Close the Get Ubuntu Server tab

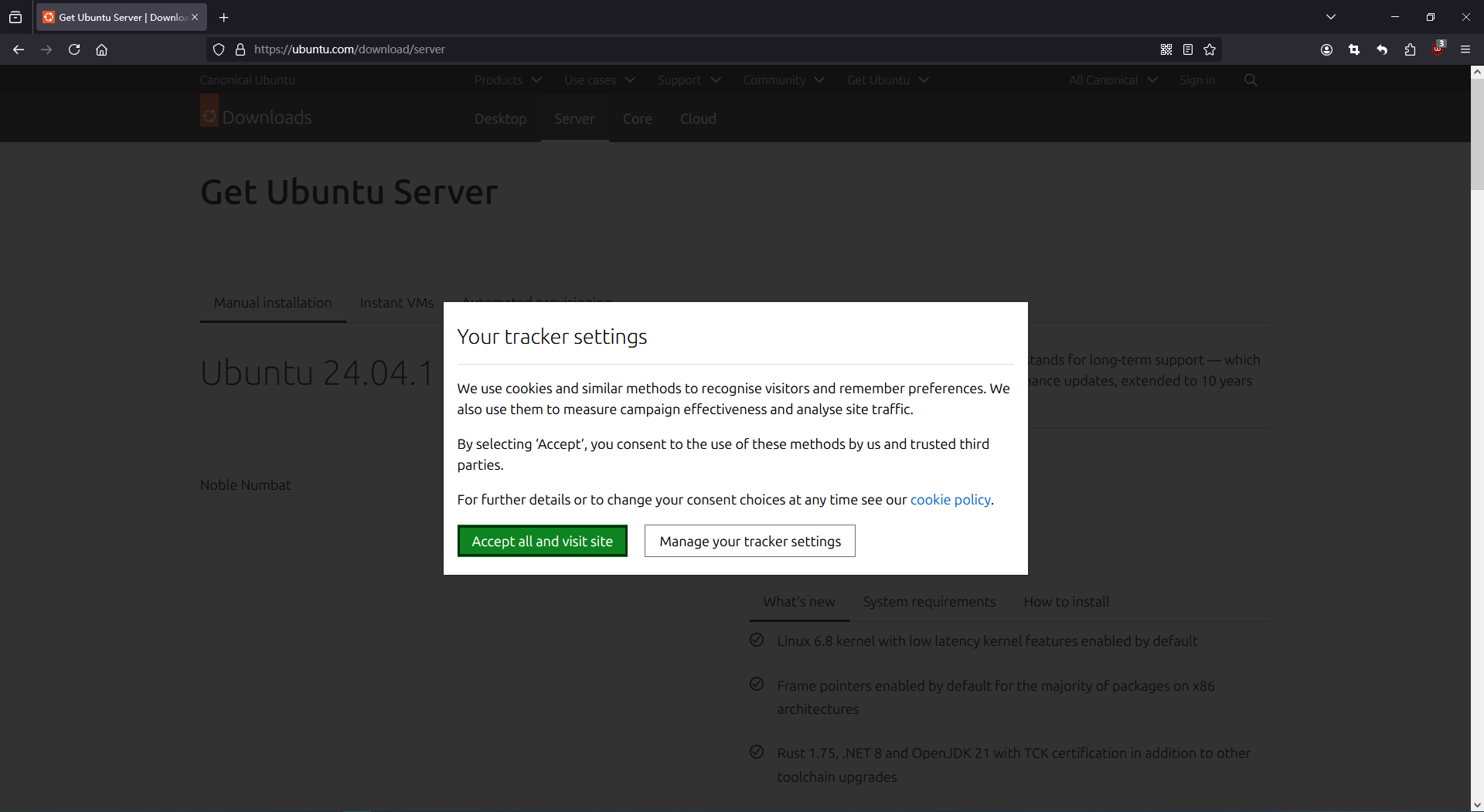pos(195,17)
